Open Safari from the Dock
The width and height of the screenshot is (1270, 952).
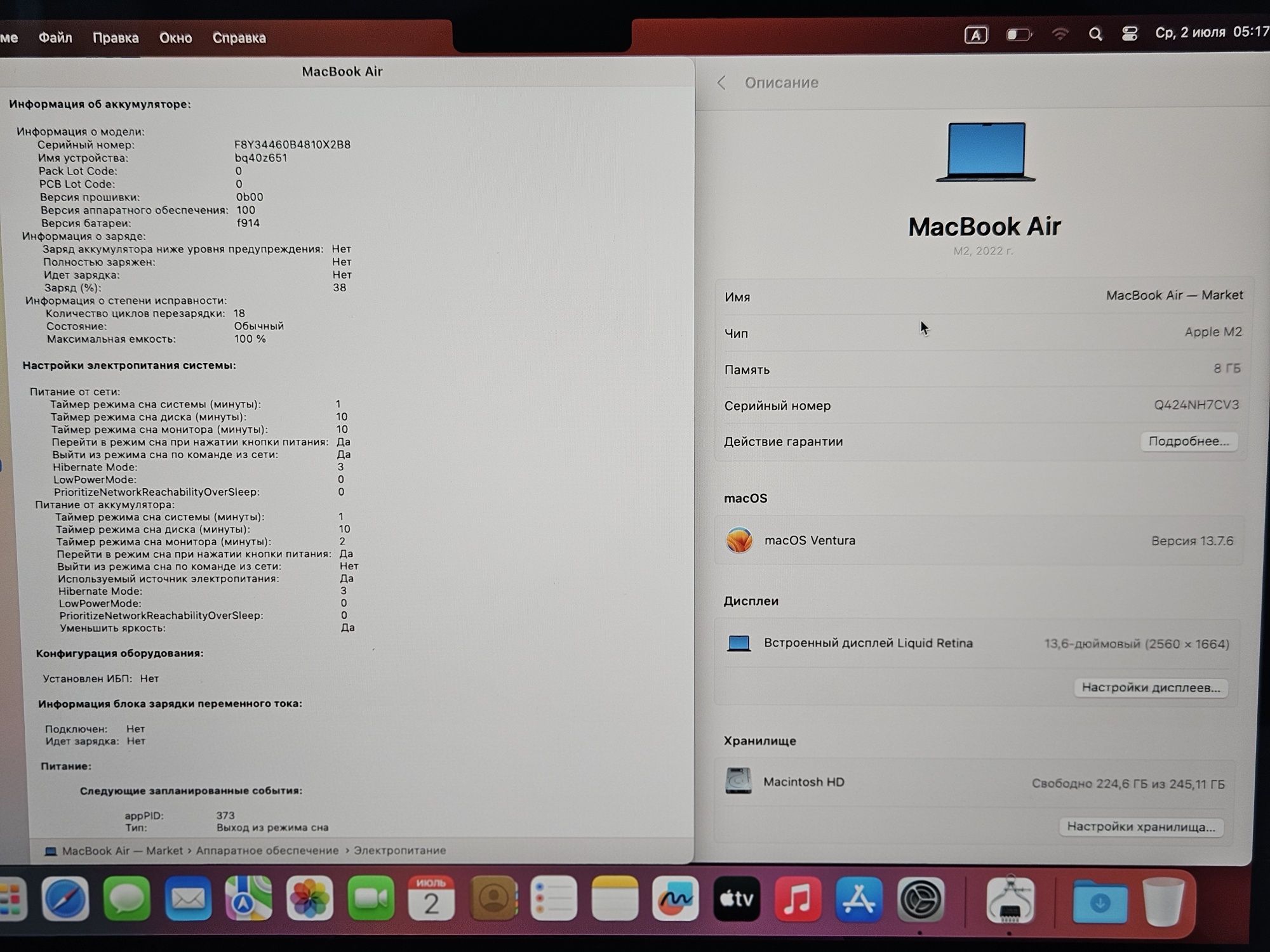[65, 899]
